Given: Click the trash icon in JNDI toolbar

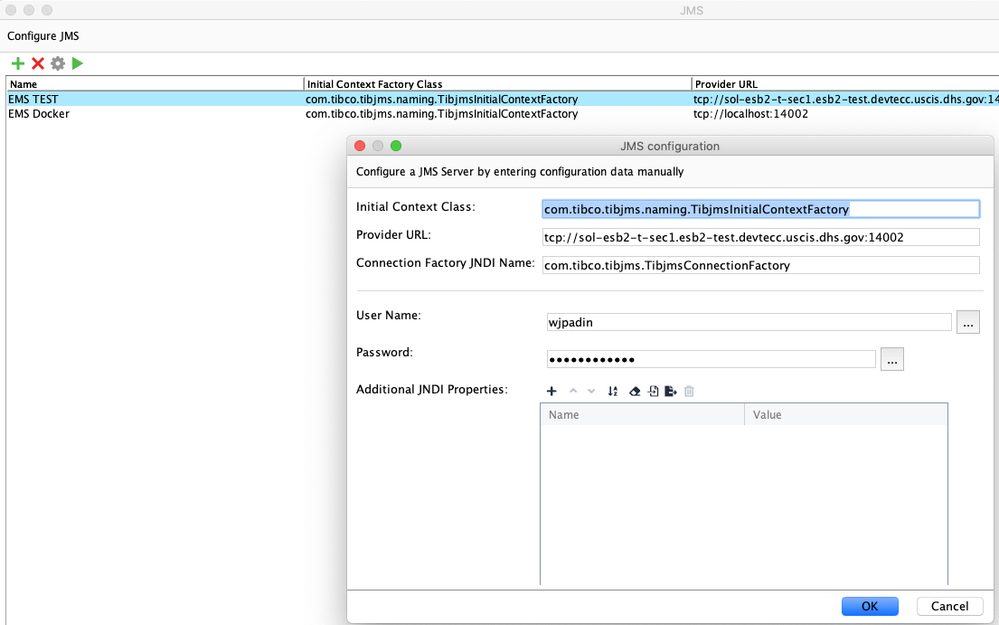Looking at the screenshot, I should coord(689,391).
